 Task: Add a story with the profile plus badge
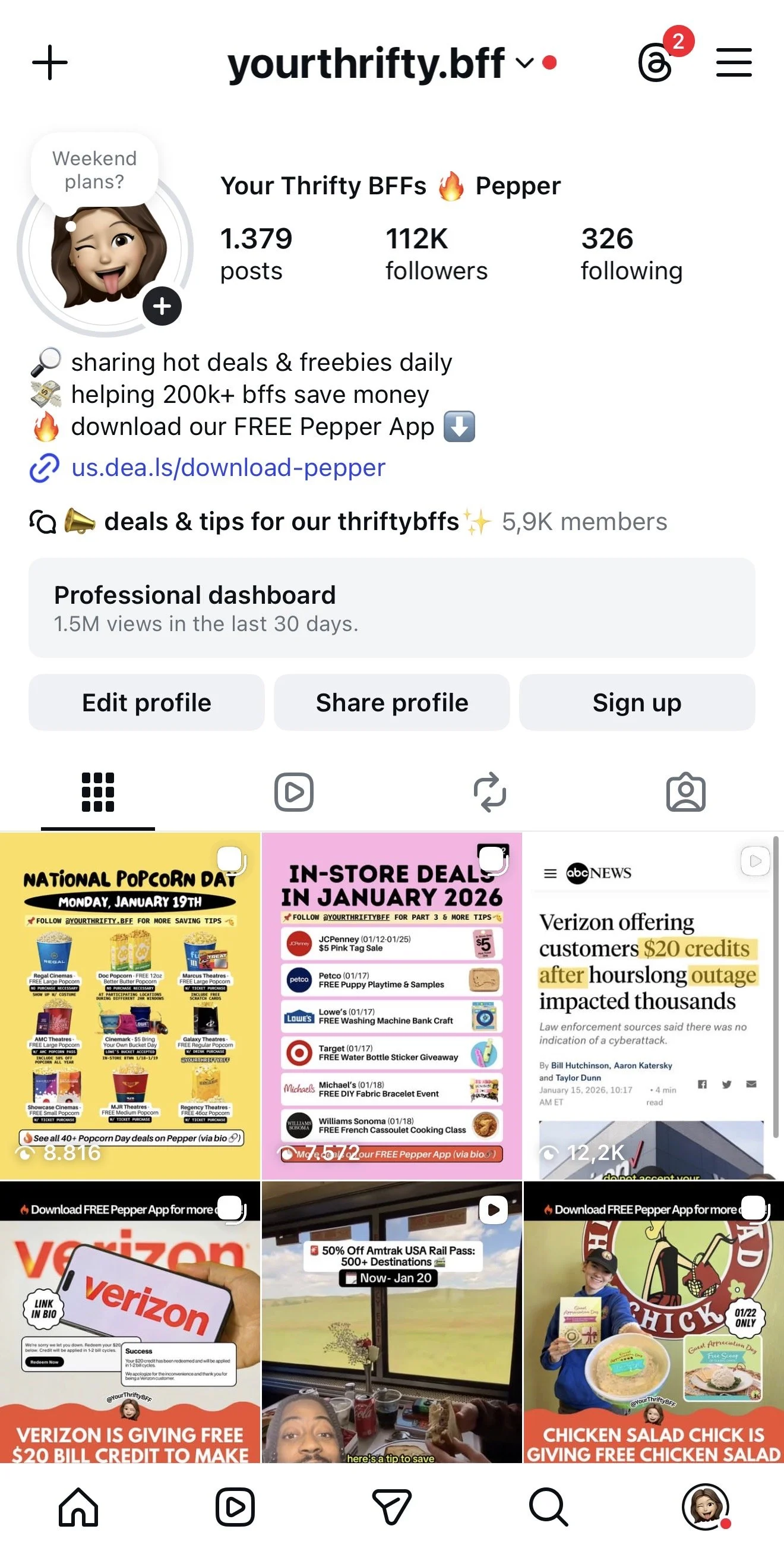click(162, 306)
